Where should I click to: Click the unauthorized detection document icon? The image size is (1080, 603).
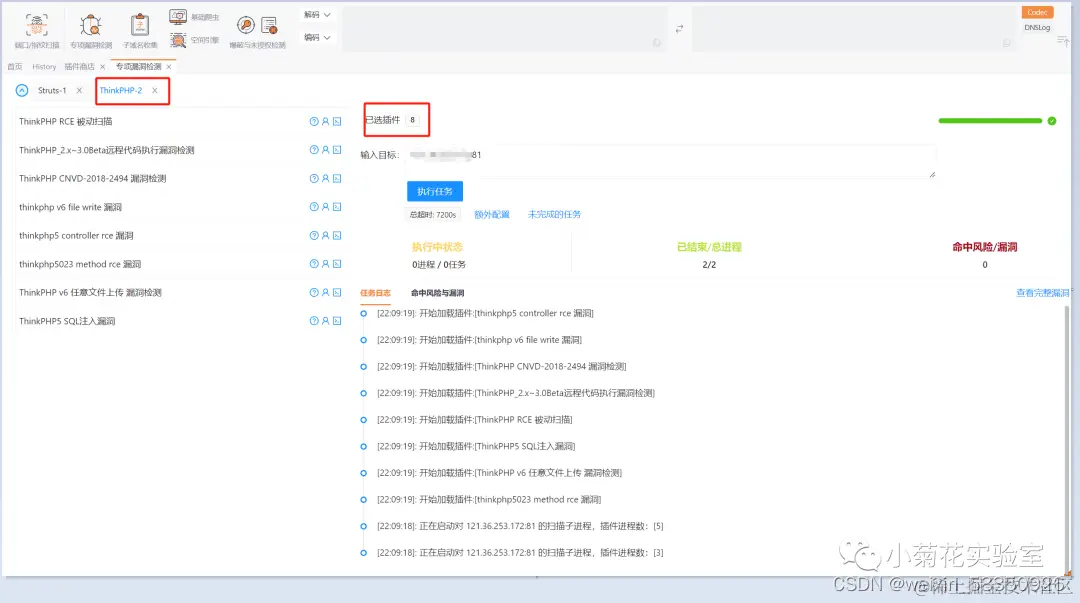(x=269, y=25)
